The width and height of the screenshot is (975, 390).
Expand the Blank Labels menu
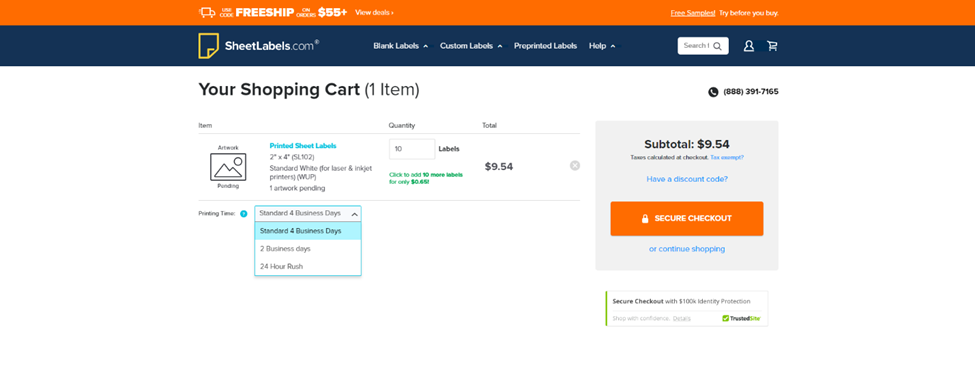pyautogui.click(x=400, y=46)
